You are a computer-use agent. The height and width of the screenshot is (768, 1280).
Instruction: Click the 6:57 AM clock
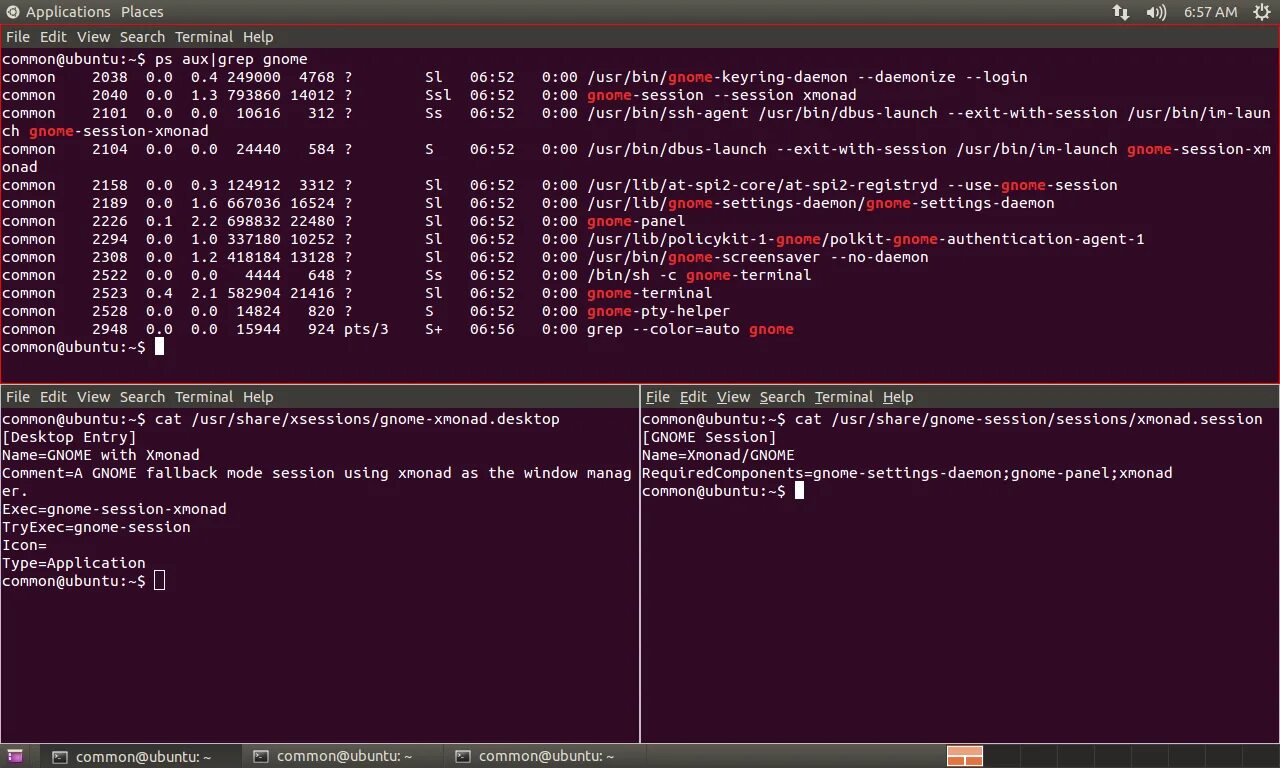(x=1210, y=12)
